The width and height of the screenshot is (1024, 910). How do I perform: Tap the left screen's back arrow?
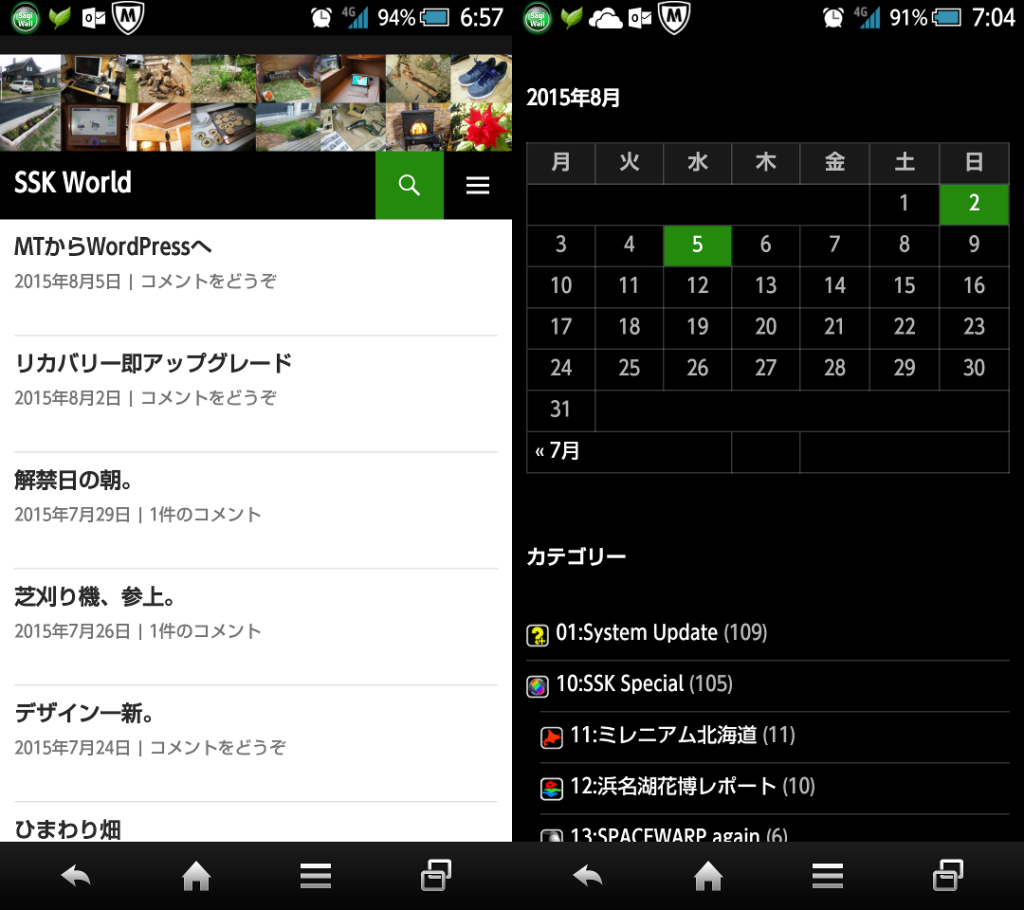pyautogui.click(x=76, y=876)
